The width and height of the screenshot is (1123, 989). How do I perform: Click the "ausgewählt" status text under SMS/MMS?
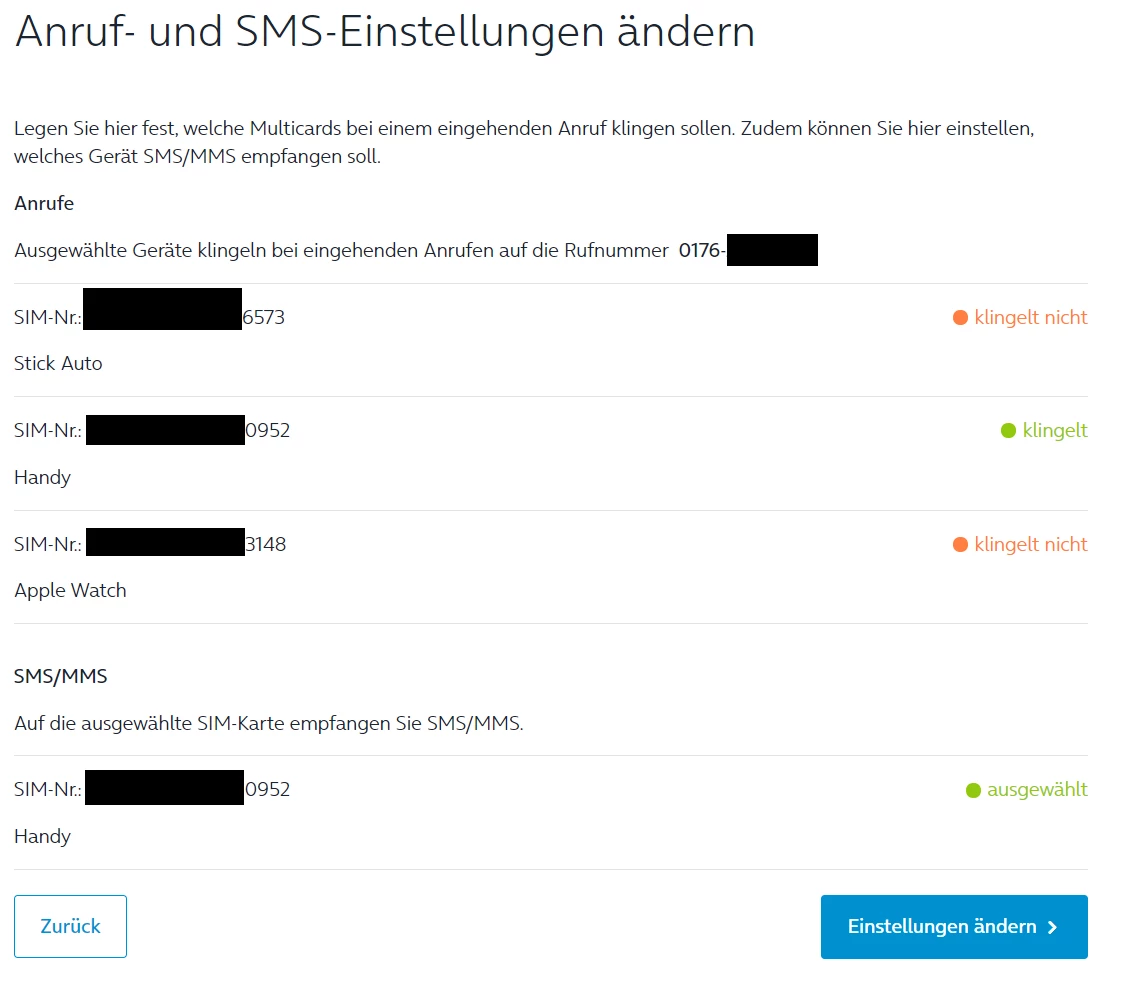1036,790
